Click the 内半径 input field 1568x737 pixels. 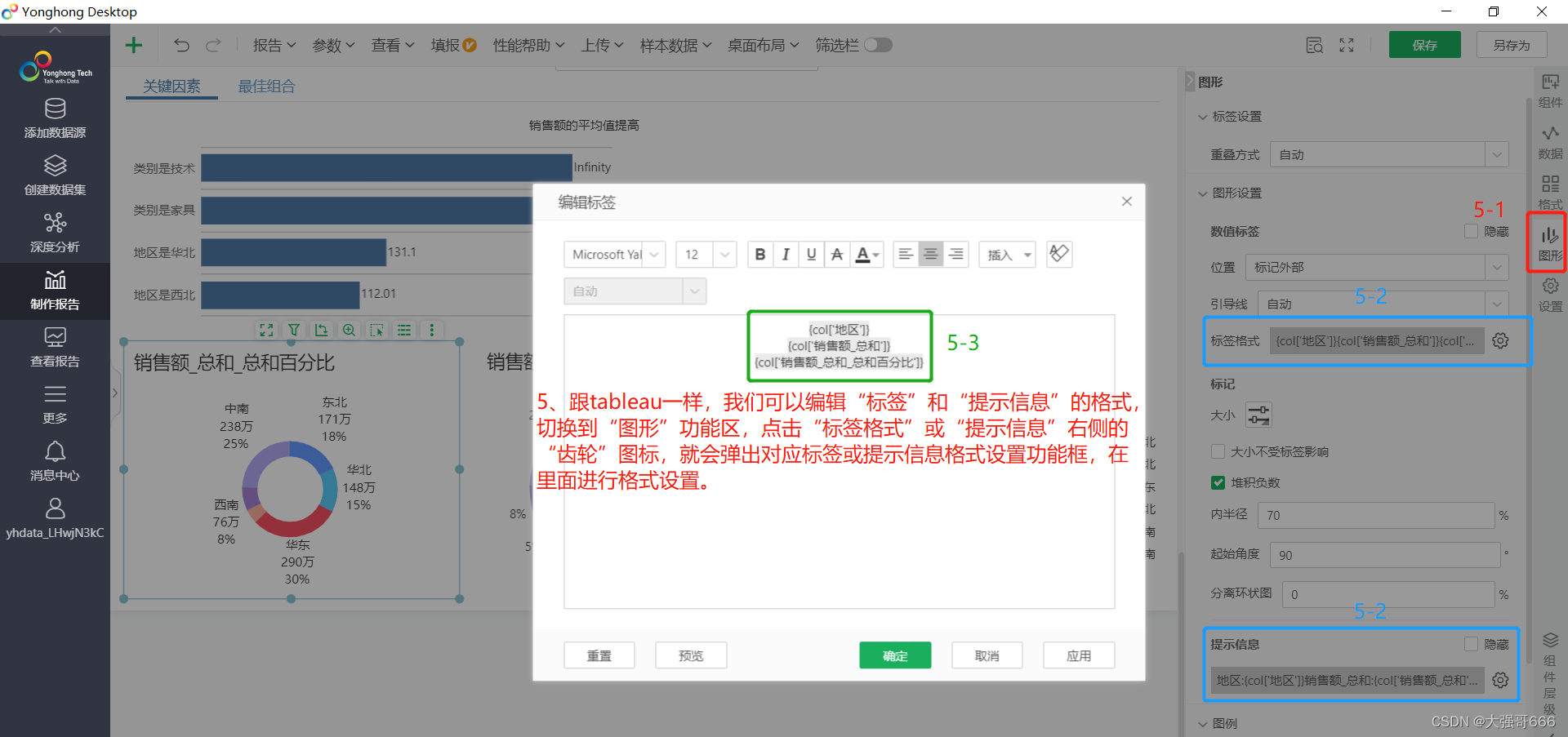point(1376,515)
